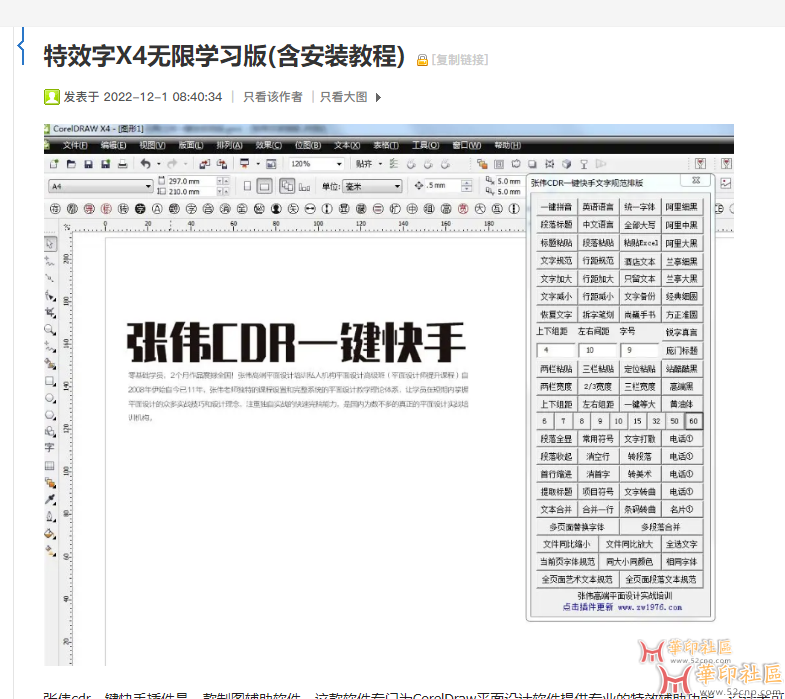Click the 一键拼音 button in plugin panel
This screenshot has height=699, width=785.
tap(556, 207)
